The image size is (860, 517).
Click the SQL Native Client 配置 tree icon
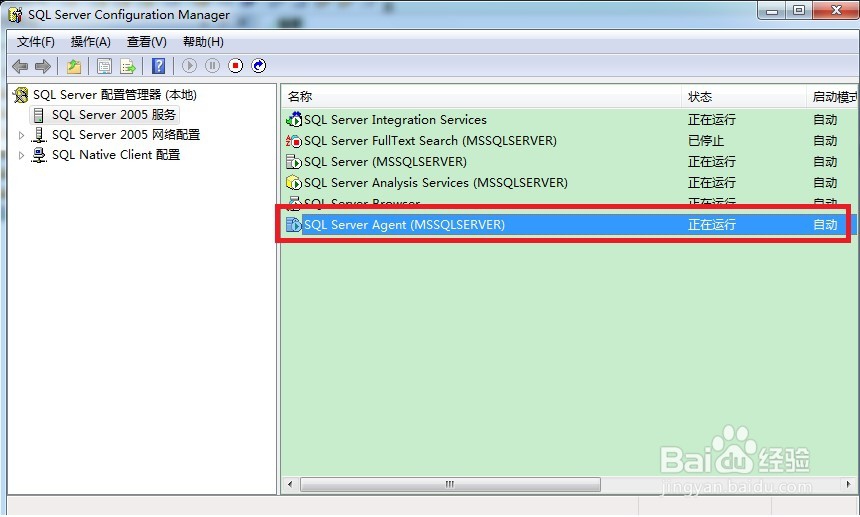38,155
